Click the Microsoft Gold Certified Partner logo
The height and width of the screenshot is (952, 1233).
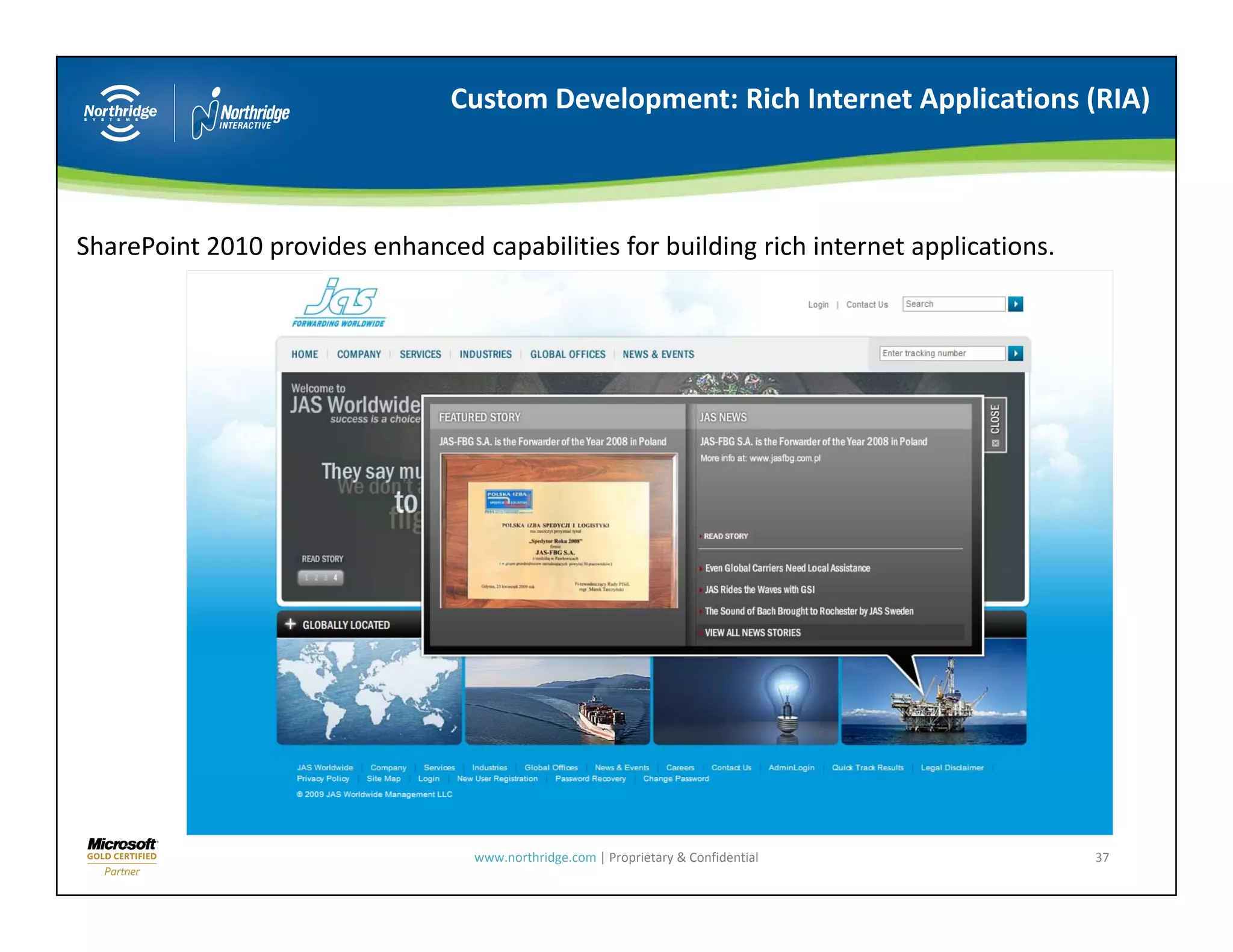[x=122, y=857]
